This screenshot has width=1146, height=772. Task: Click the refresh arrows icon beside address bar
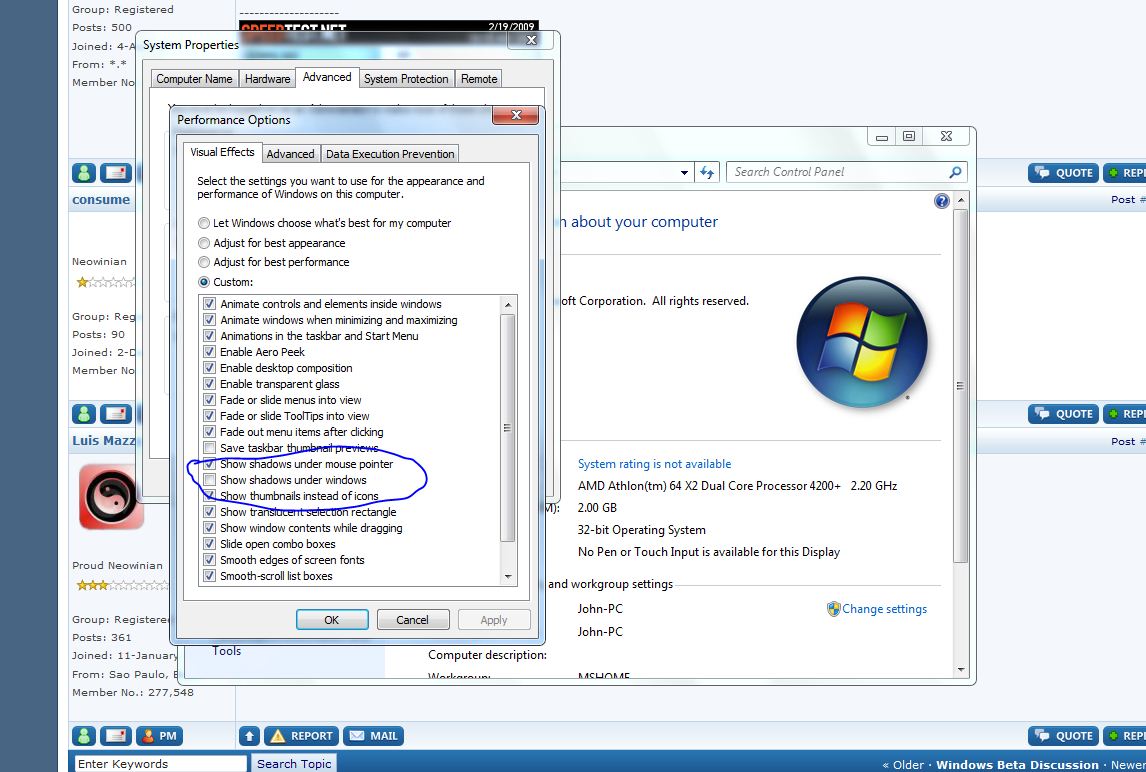tap(707, 173)
